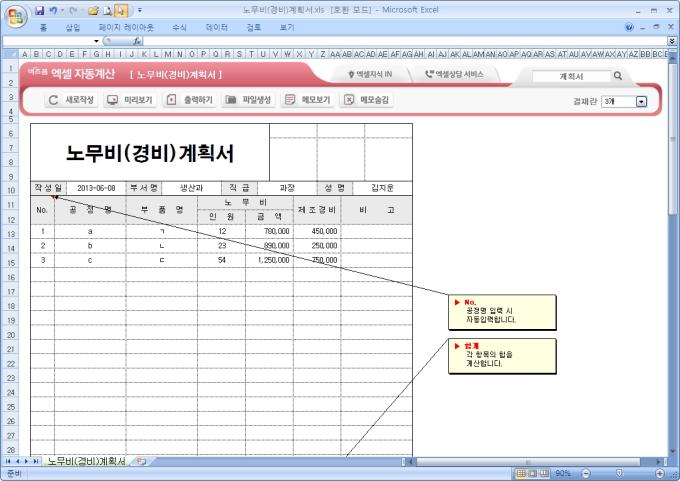Expand Customize Quick Access Toolbar arrow
The image size is (680, 481).
(x=140, y=10)
